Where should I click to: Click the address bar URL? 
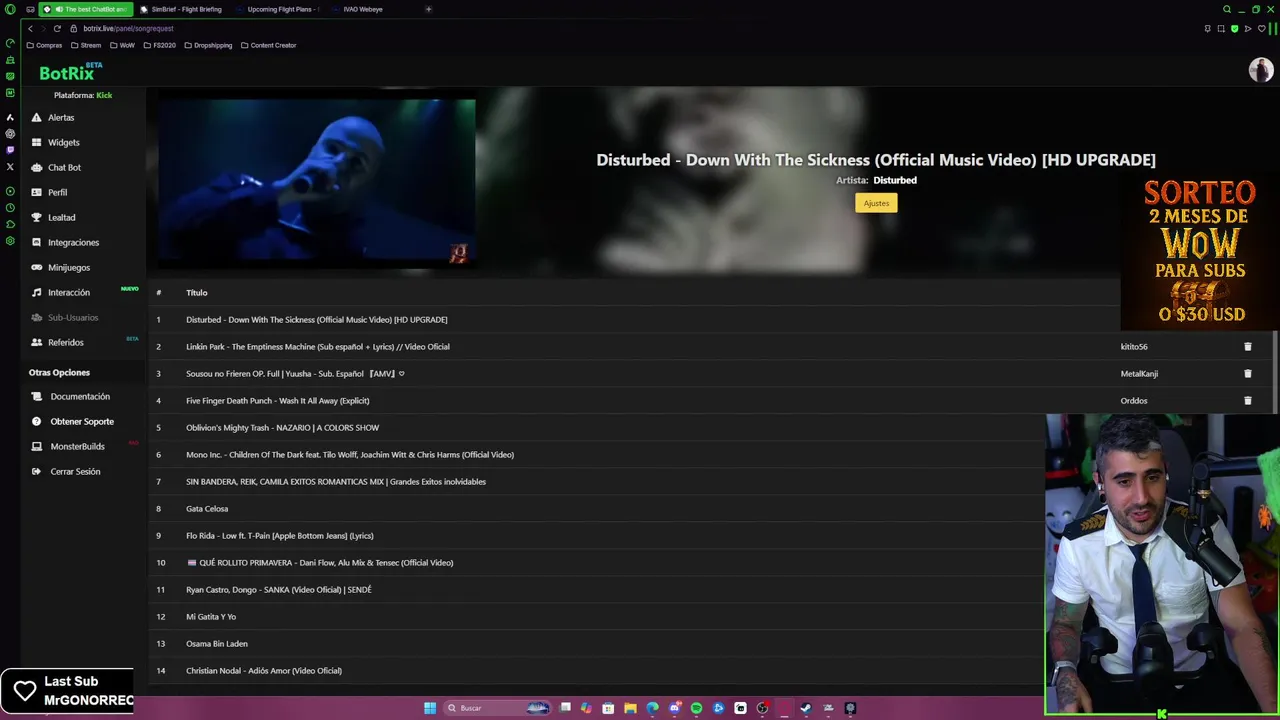(128, 28)
